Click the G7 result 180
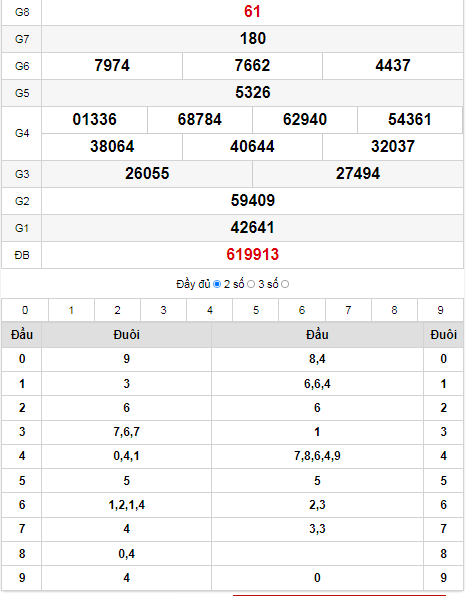The width and height of the screenshot is (468, 596). 253,39
